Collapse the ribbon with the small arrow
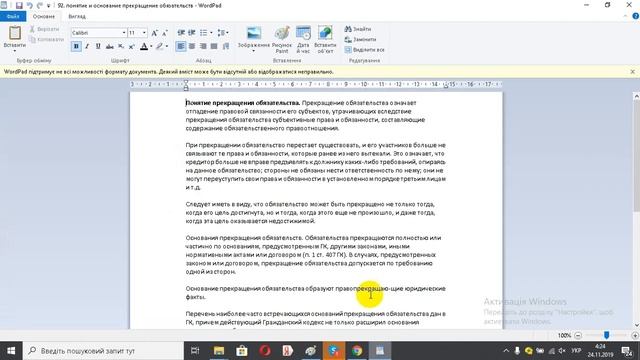The image size is (640, 360). [625, 16]
